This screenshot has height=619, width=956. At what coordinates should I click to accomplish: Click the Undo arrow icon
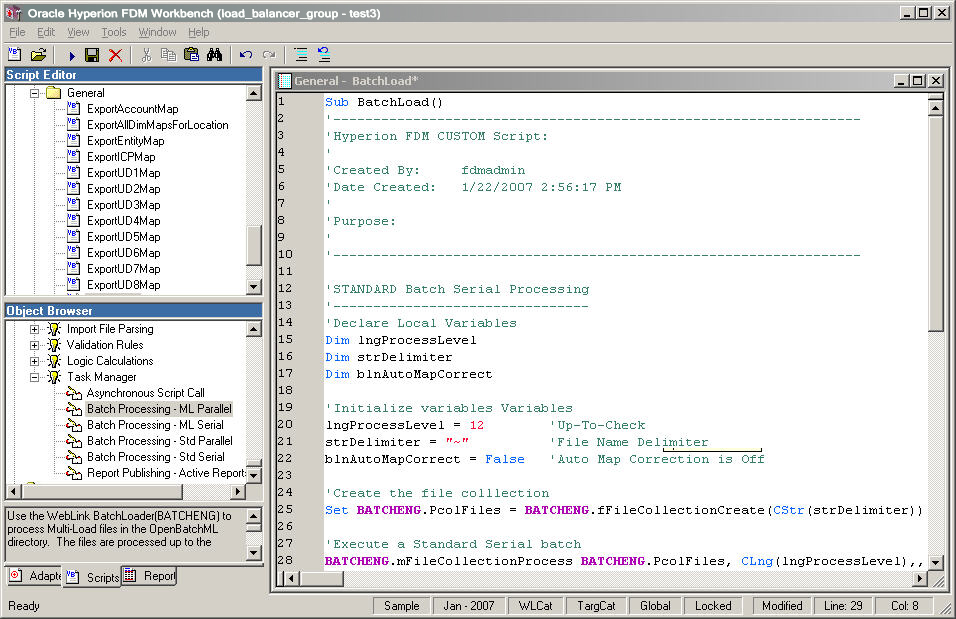tap(246, 55)
